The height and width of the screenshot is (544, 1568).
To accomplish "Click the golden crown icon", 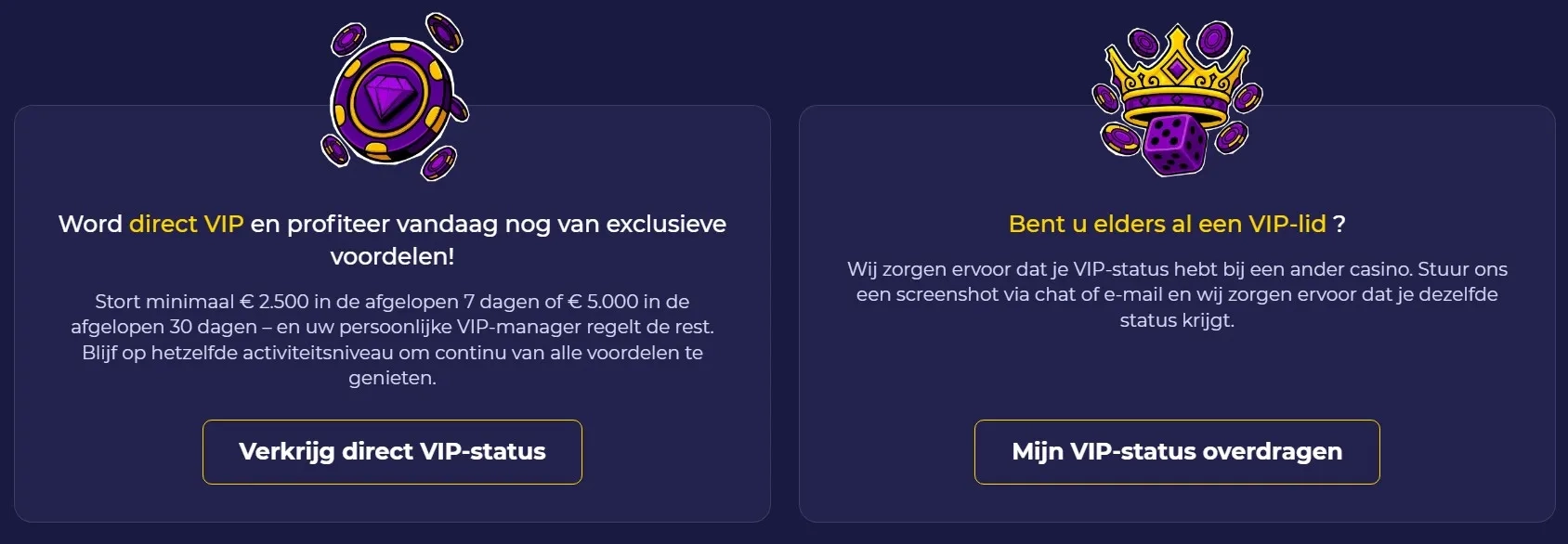I will [1177, 72].
